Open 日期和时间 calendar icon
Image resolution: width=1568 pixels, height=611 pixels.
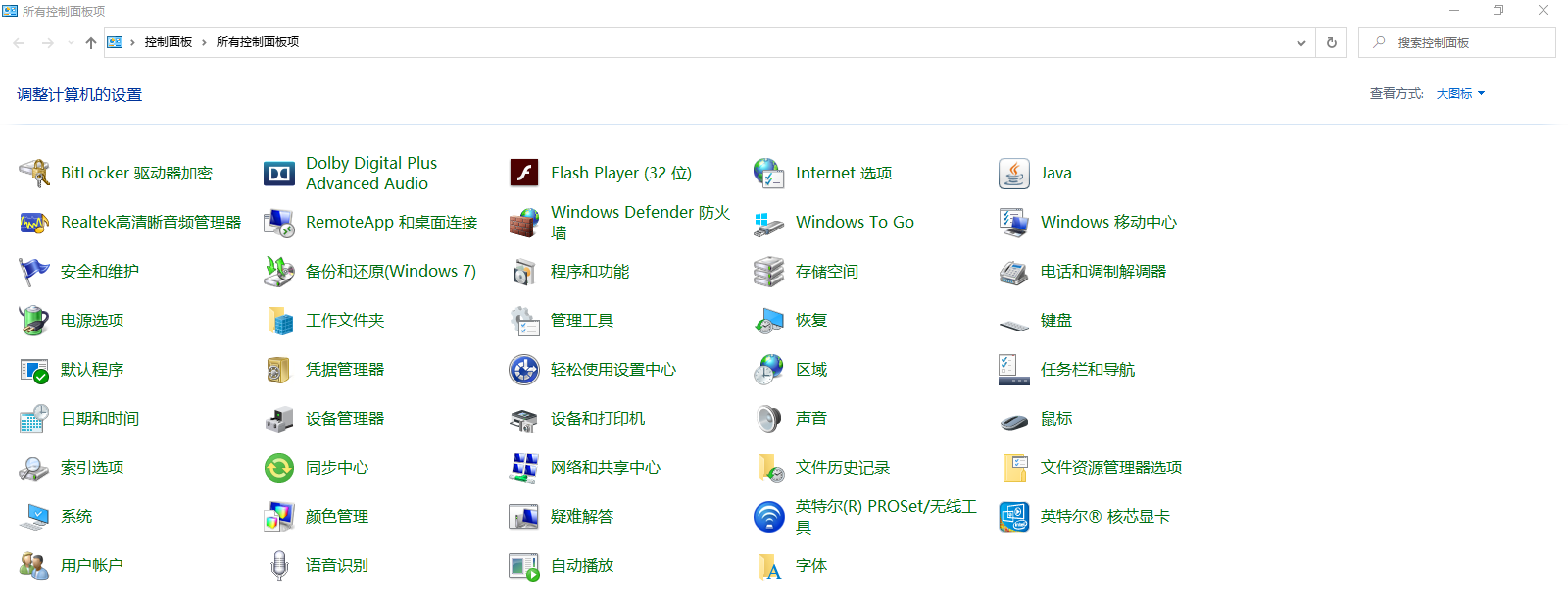34,419
